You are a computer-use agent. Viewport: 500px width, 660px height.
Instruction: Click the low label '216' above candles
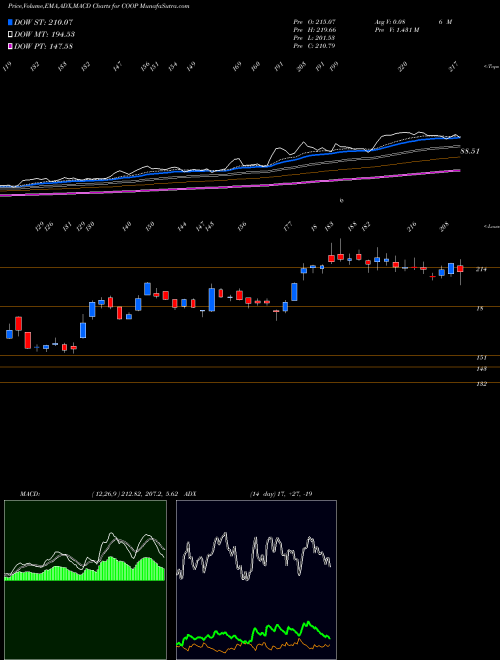coord(411,226)
